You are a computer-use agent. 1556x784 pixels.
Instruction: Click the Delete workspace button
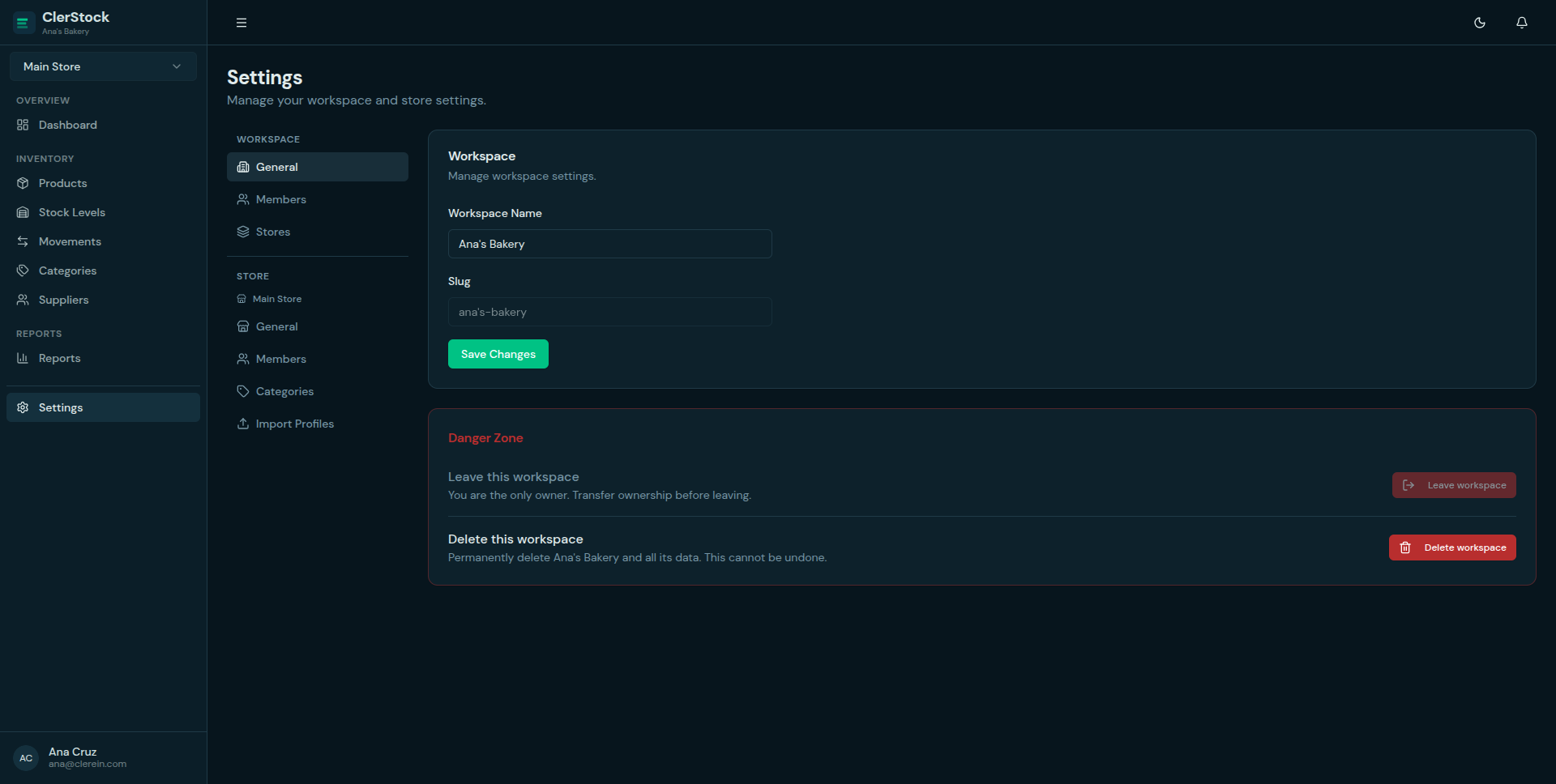(x=1451, y=548)
